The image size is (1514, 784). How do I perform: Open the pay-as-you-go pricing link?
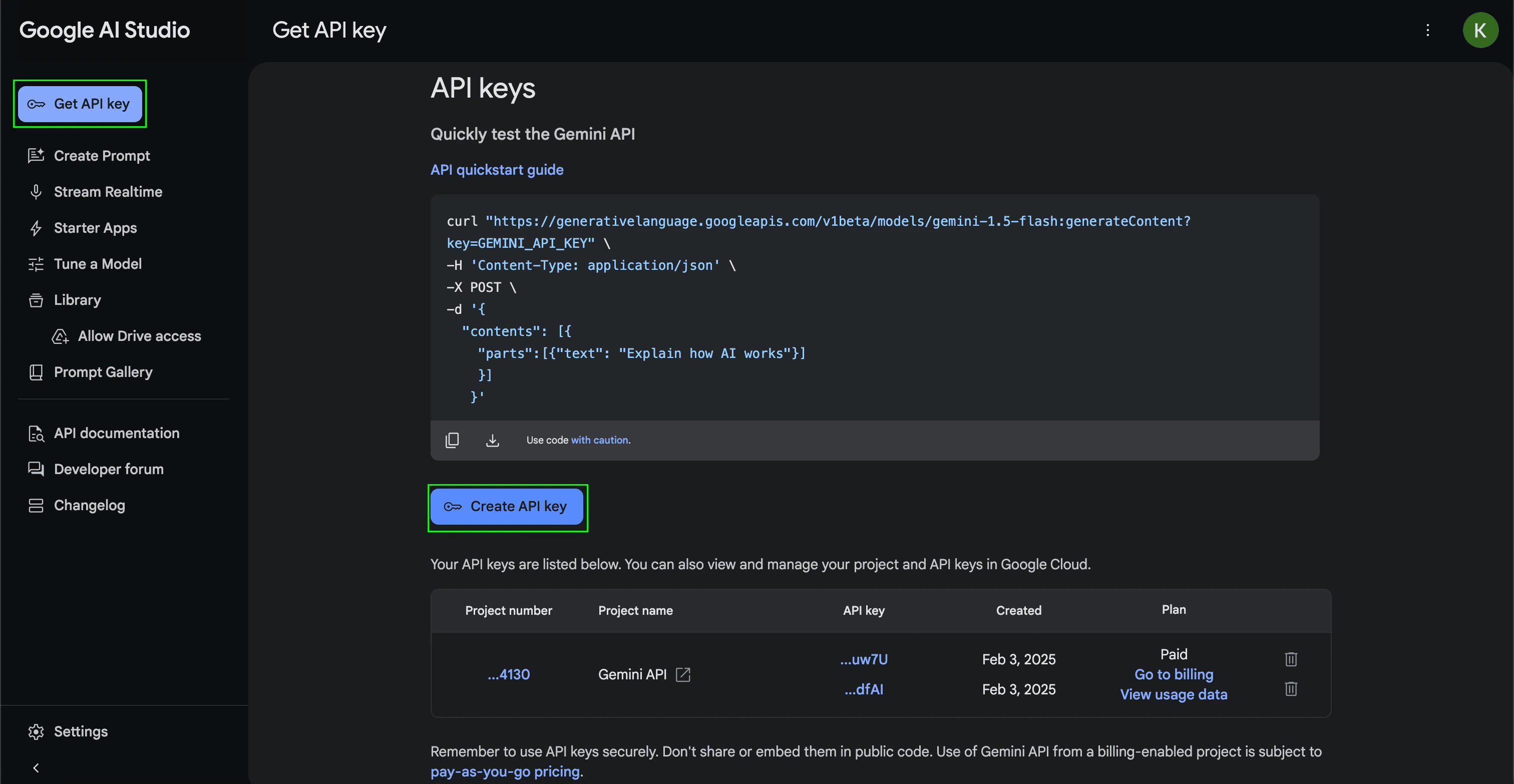[x=505, y=771]
